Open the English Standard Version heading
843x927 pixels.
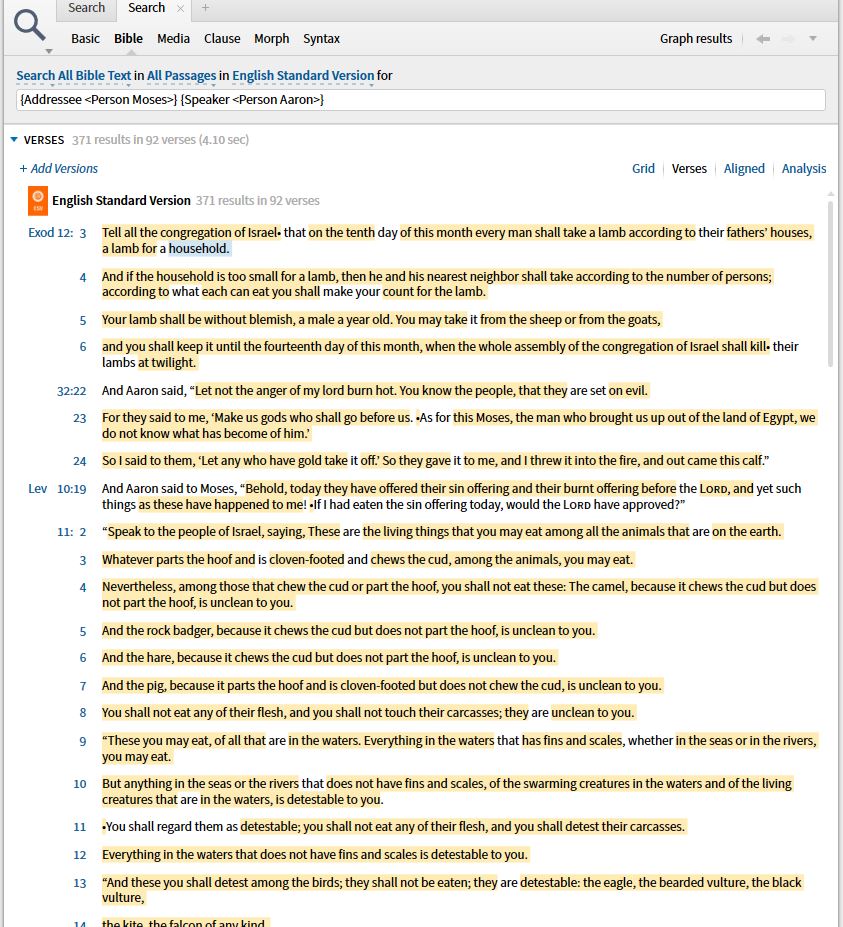(121, 200)
